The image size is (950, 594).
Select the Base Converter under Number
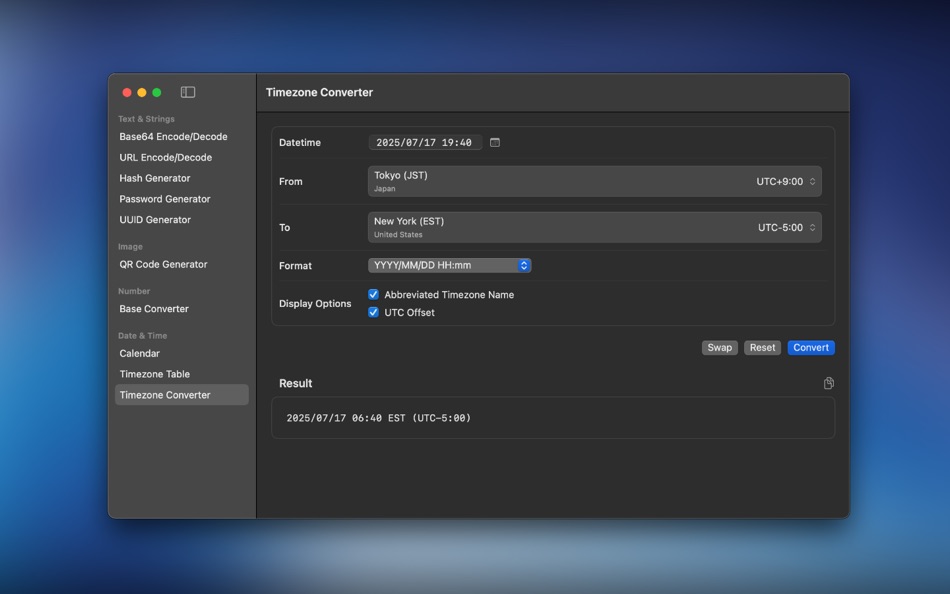point(153,308)
